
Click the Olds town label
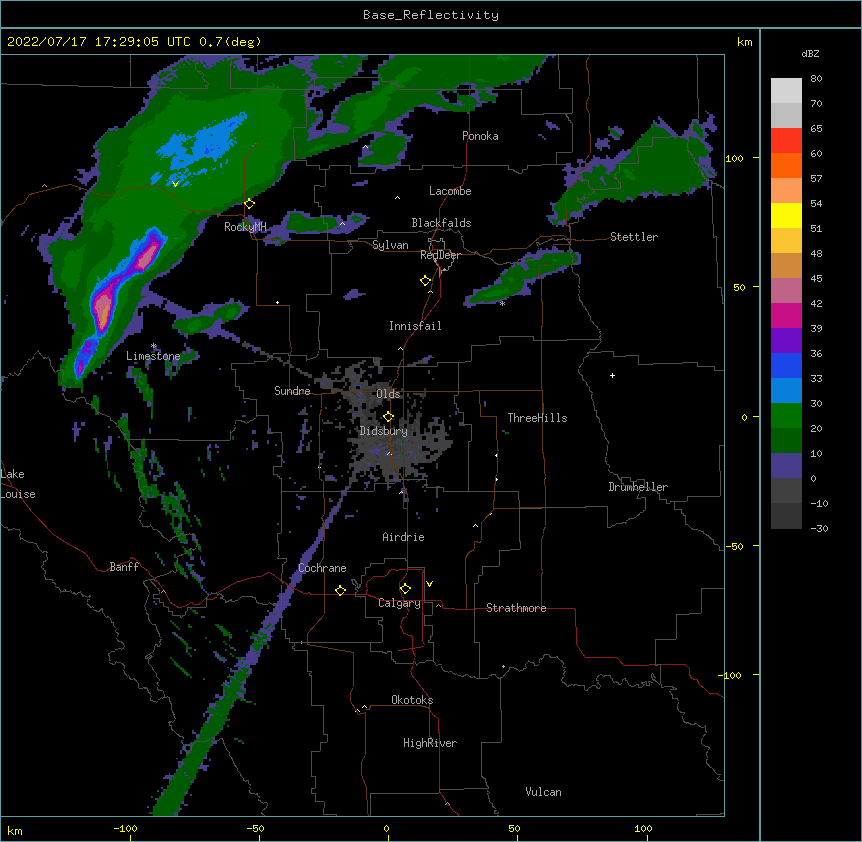388,394
